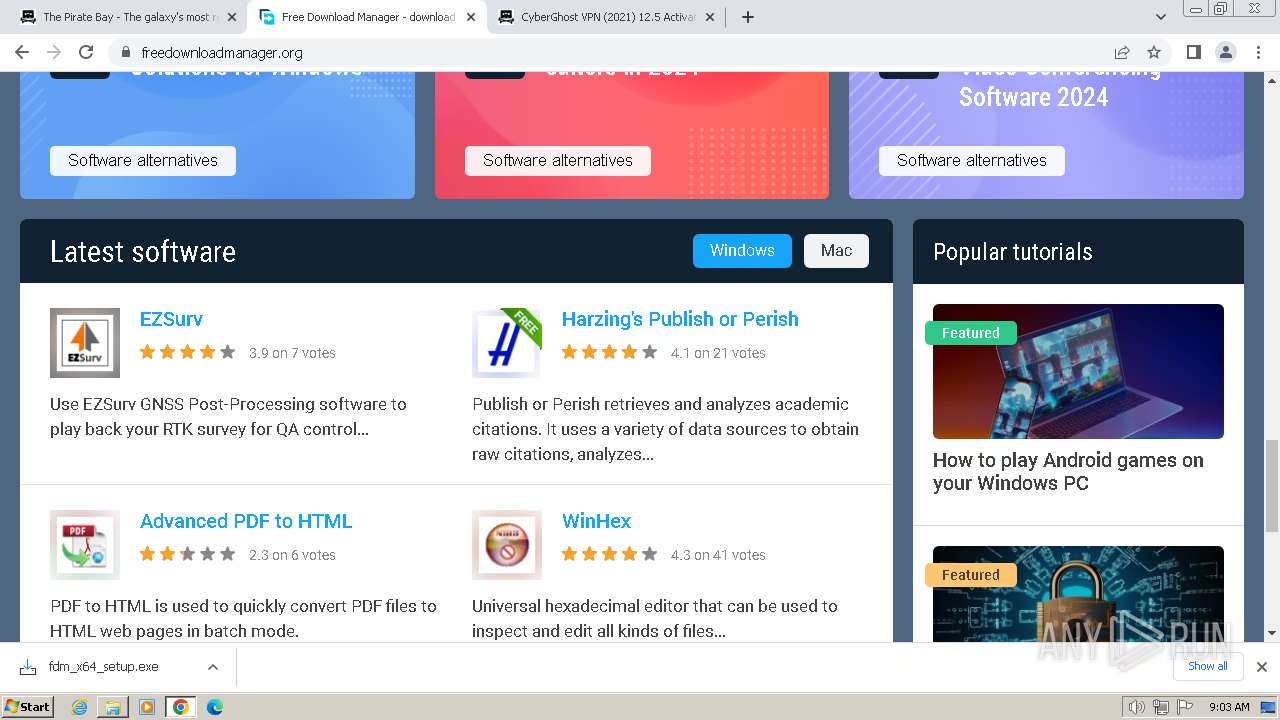This screenshot has height=720, width=1280.
Task: Close the CyberGhost VPN tab
Action: coord(710,17)
